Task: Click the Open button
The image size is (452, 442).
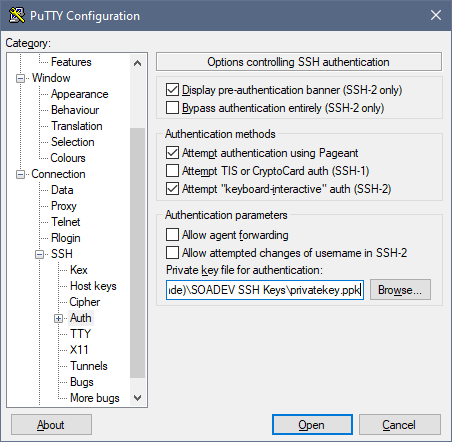Action: tap(312, 425)
